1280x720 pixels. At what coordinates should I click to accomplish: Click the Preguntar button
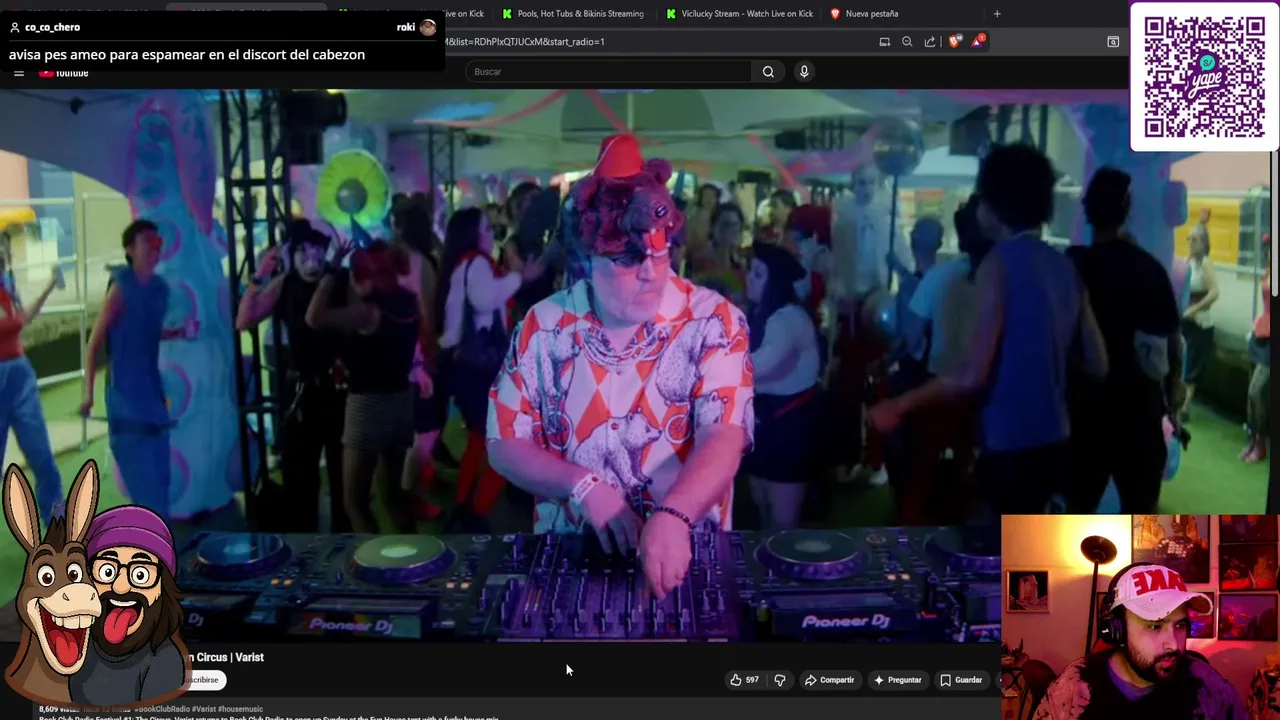pos(897,680)
